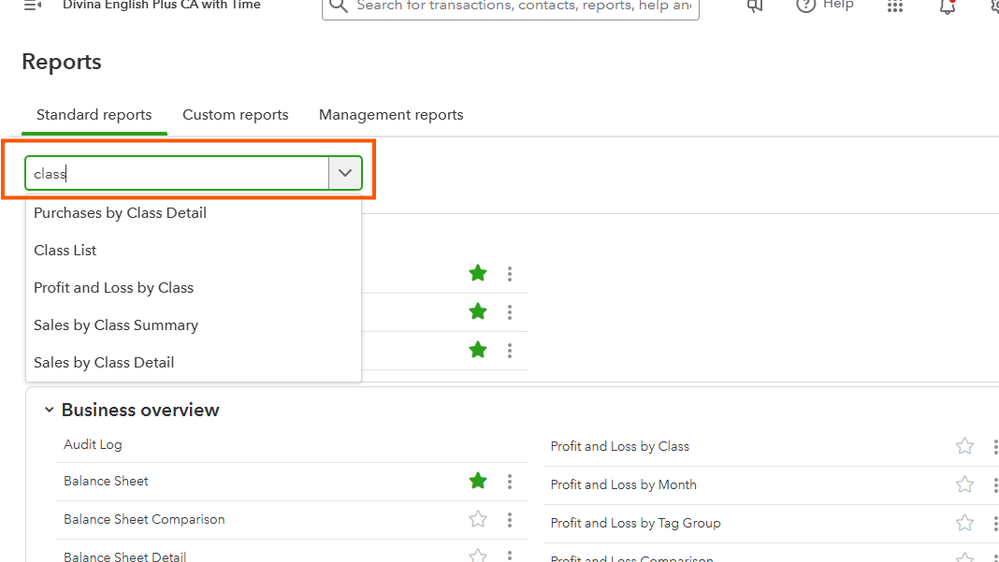This screenshot has height=562, width=999.
Task: Switch to the Management reports tab
Action: tap(391, 115)
